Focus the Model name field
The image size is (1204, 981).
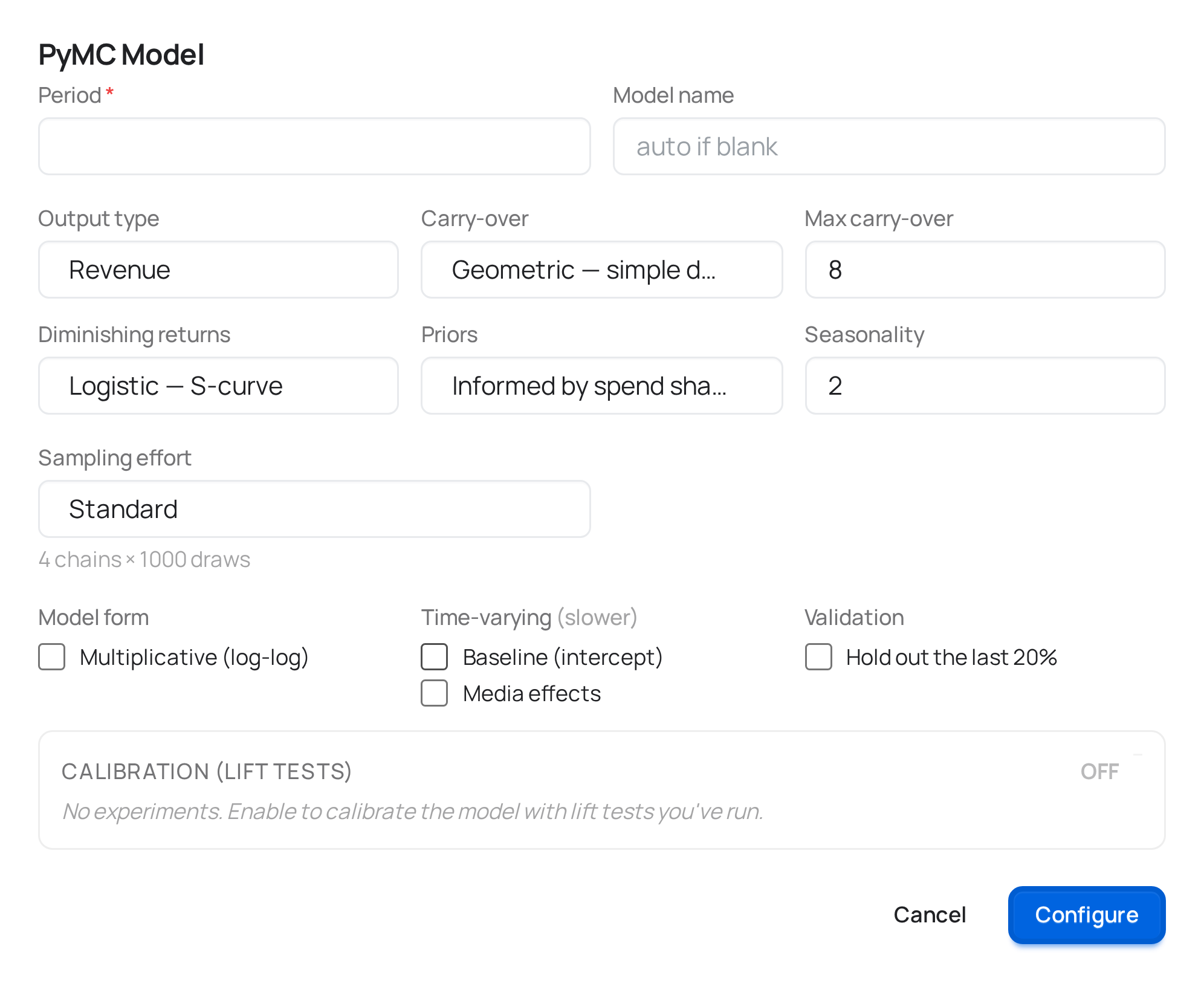(889, 146)
